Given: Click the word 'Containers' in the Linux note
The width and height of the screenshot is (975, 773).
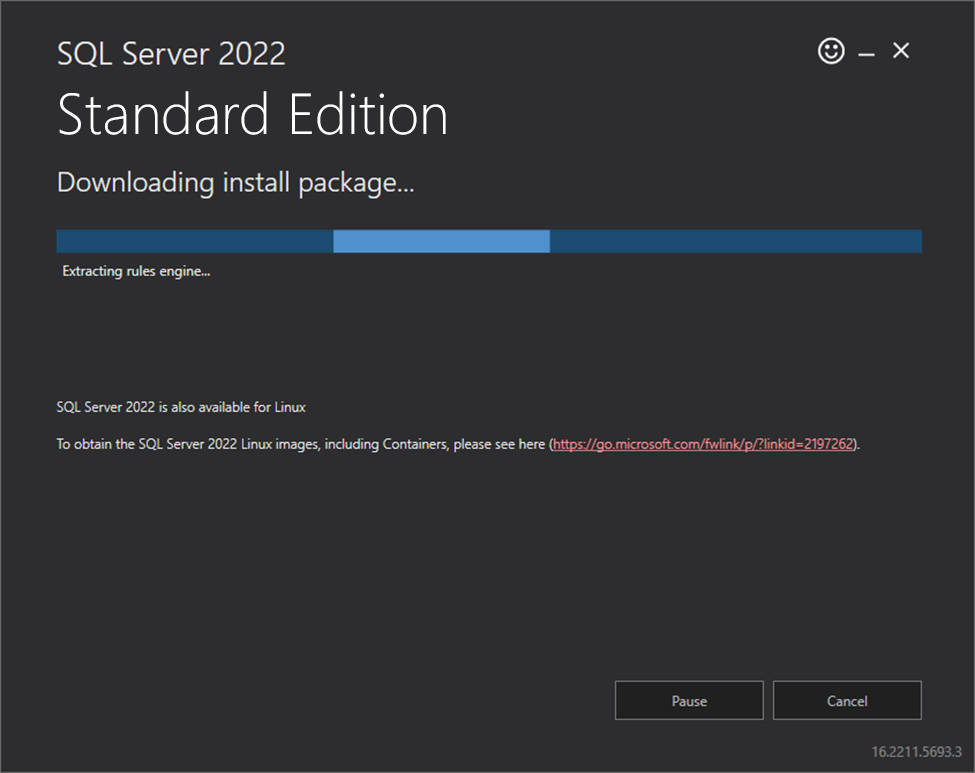Looking at the screenshot, I should [416, 444].
